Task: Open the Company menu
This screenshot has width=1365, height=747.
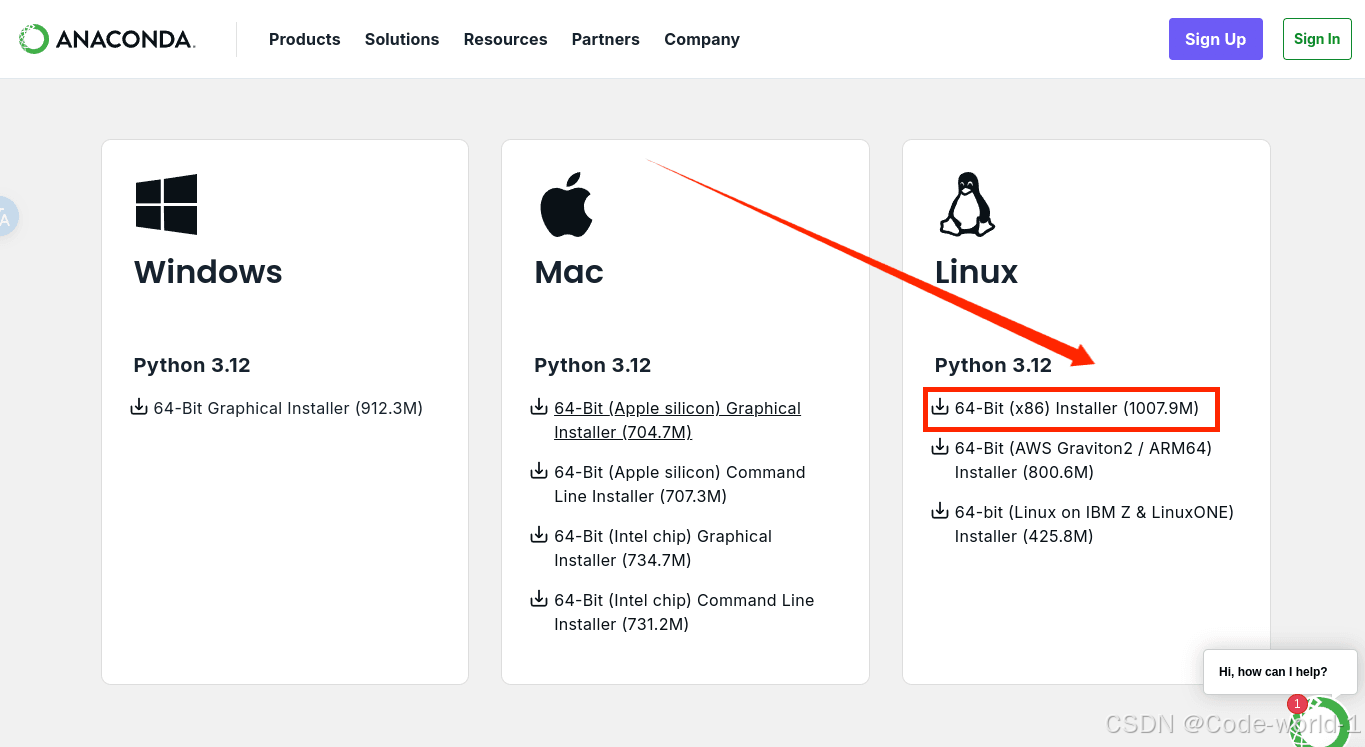Action: [x=702, y=39]
